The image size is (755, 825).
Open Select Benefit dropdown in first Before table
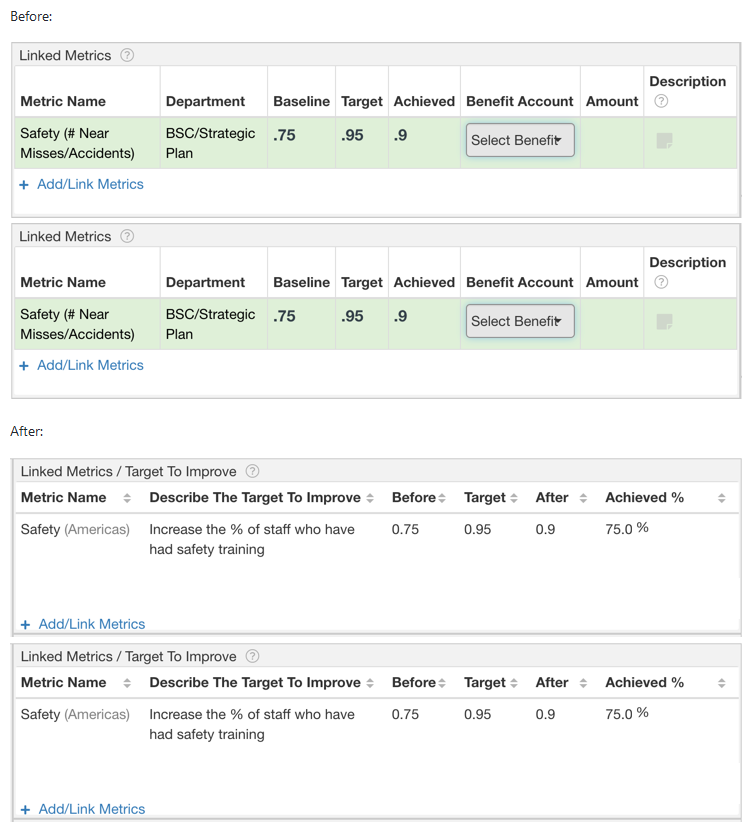click(520, 140)
